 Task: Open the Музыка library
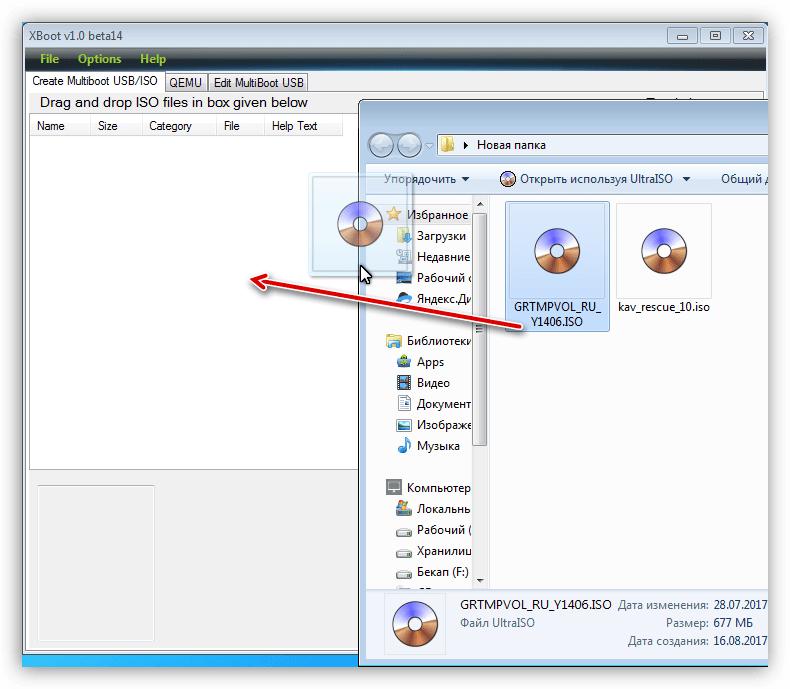coord(438,446)
